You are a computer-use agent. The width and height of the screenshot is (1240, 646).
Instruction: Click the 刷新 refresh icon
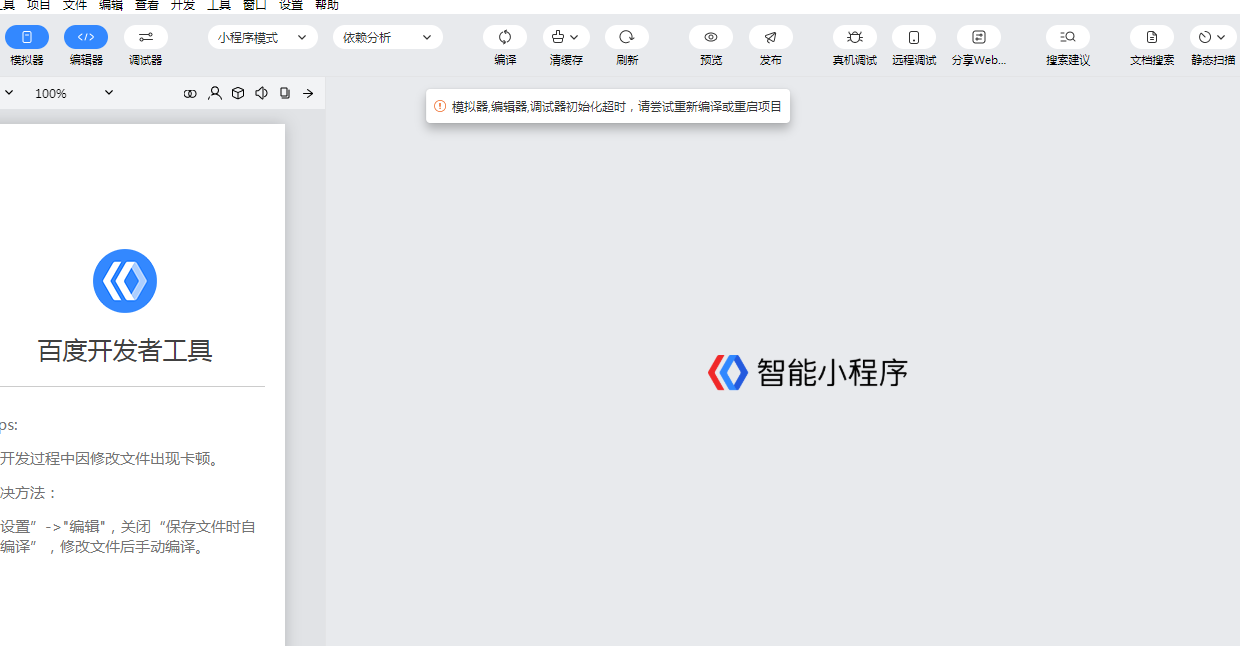627,37
